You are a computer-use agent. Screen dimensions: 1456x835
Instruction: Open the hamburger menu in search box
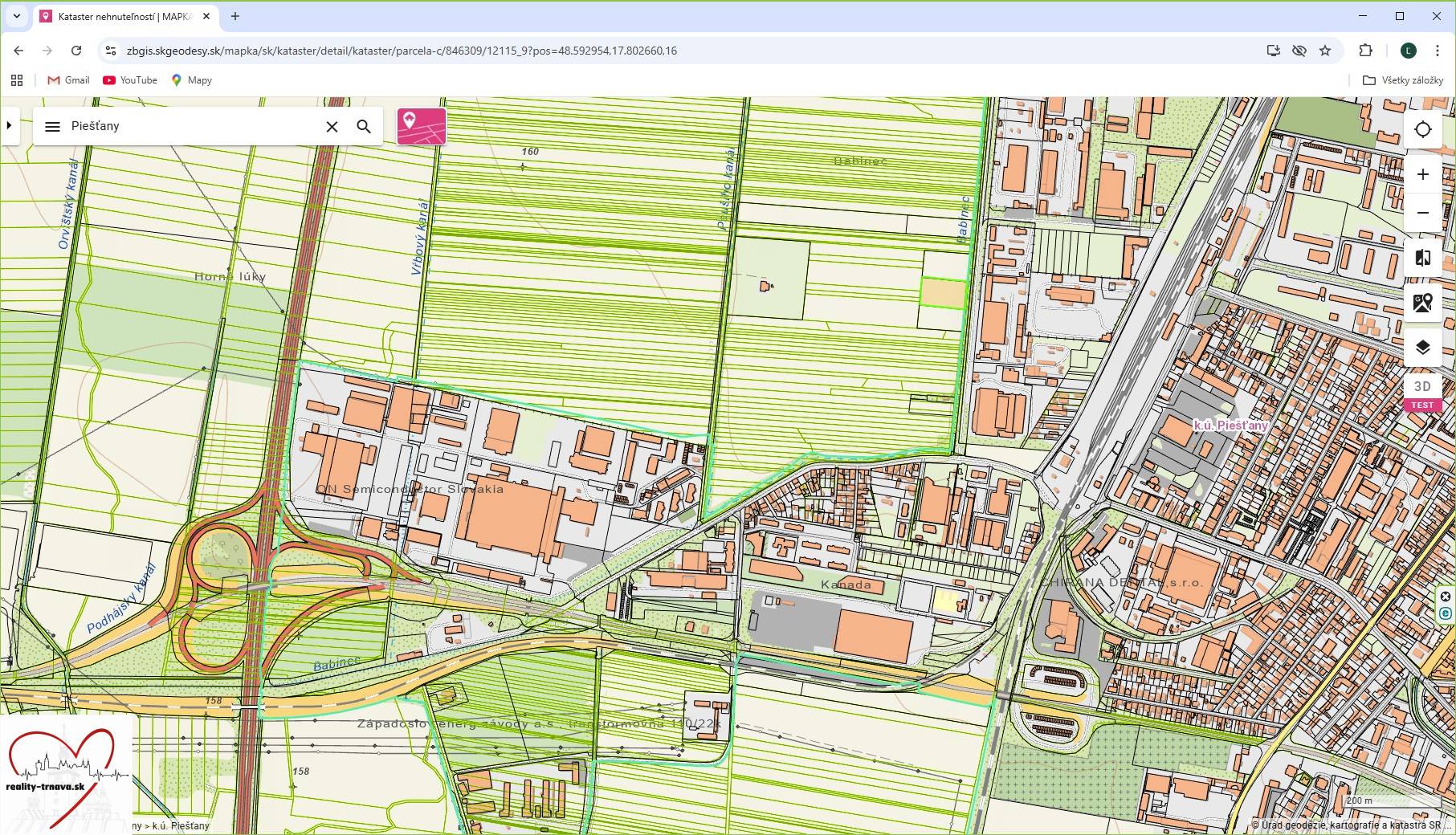(x=53, y=127)
